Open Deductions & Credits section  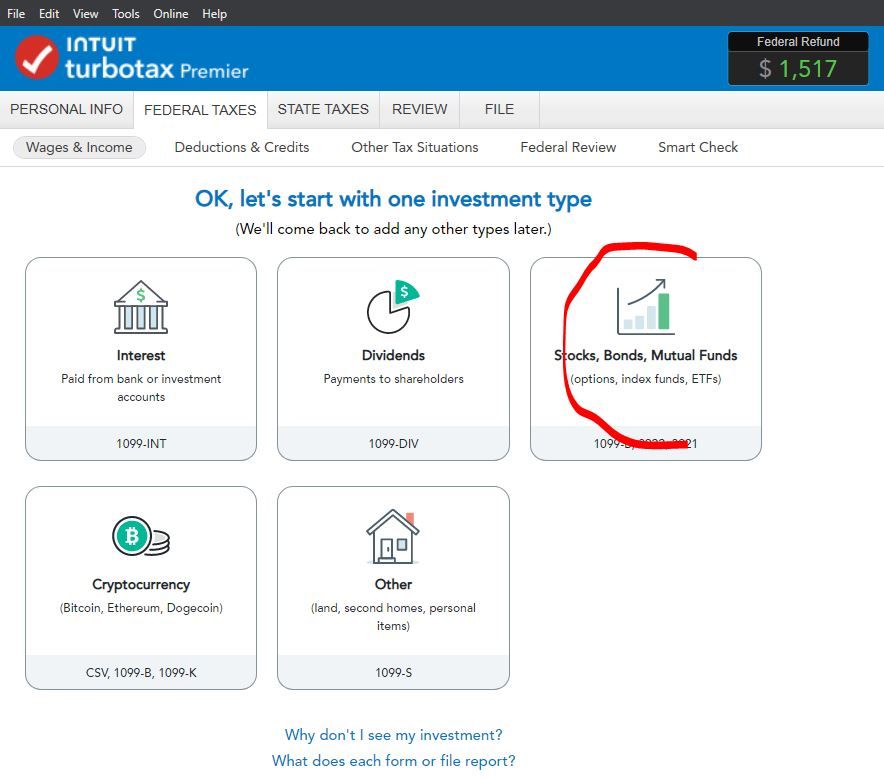tap(242, 147)
